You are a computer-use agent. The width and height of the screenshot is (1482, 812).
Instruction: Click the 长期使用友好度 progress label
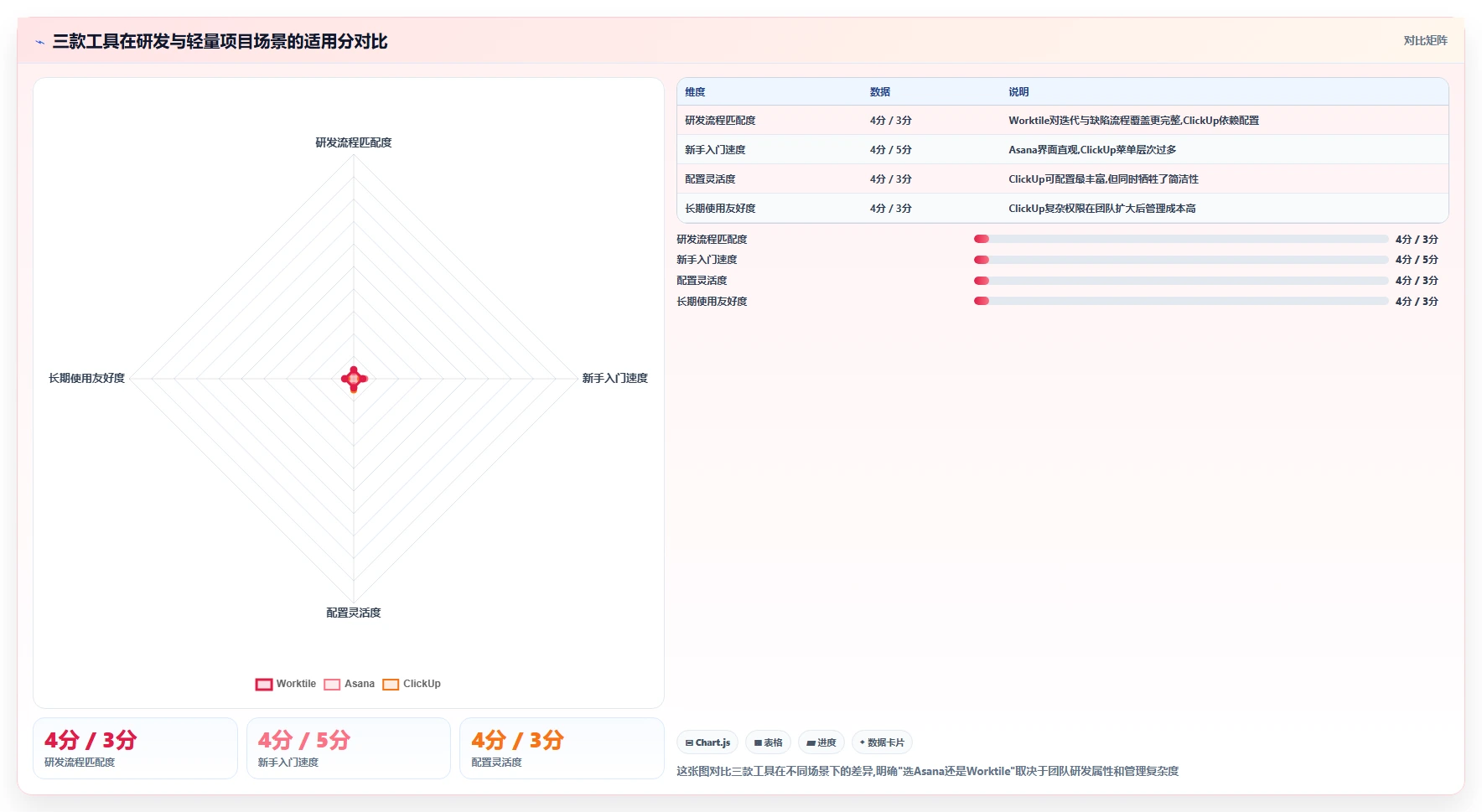tap(712, 302)
